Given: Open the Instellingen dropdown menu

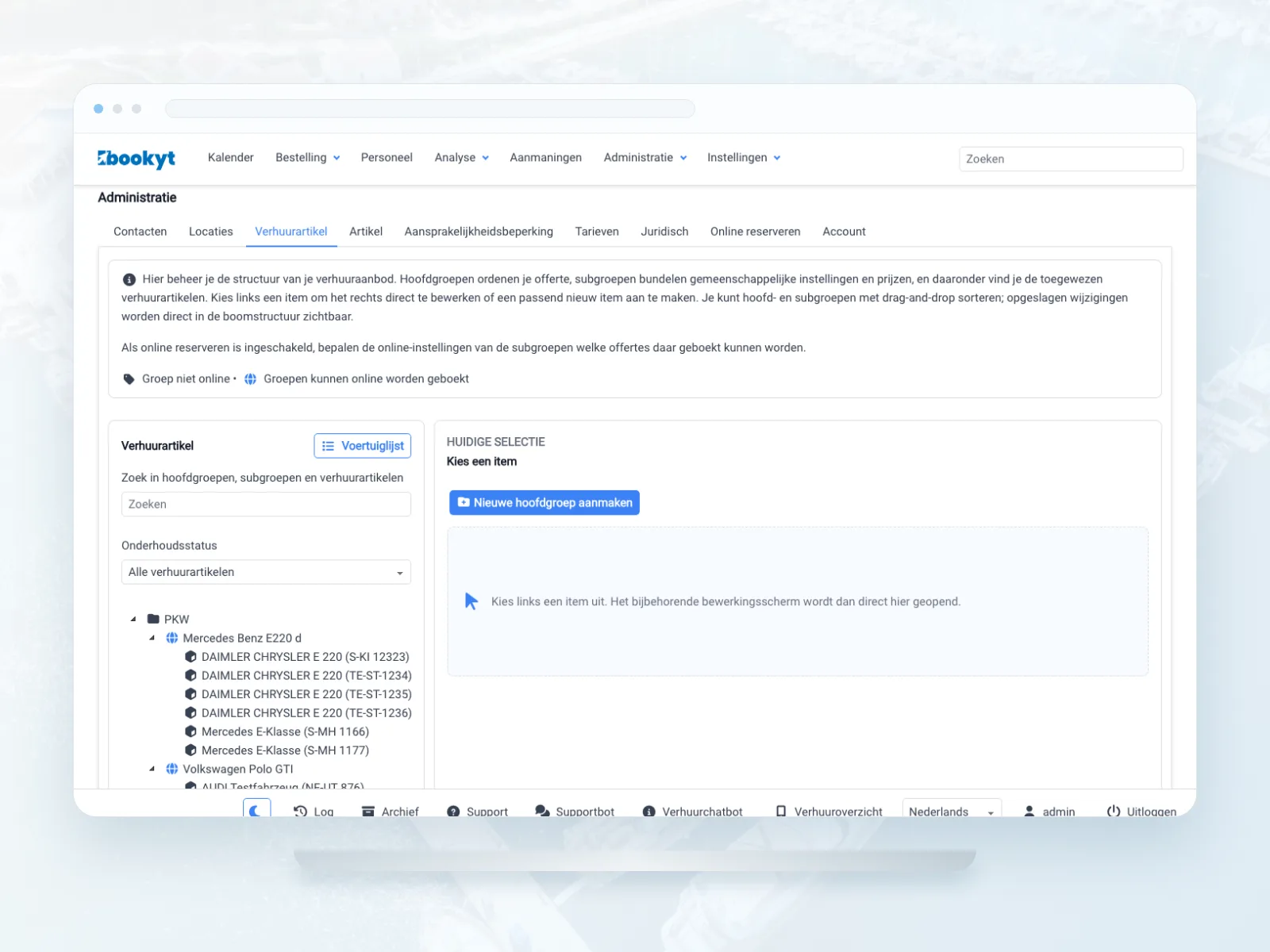Looking at the screenshot, I should (x=744, y=158).
